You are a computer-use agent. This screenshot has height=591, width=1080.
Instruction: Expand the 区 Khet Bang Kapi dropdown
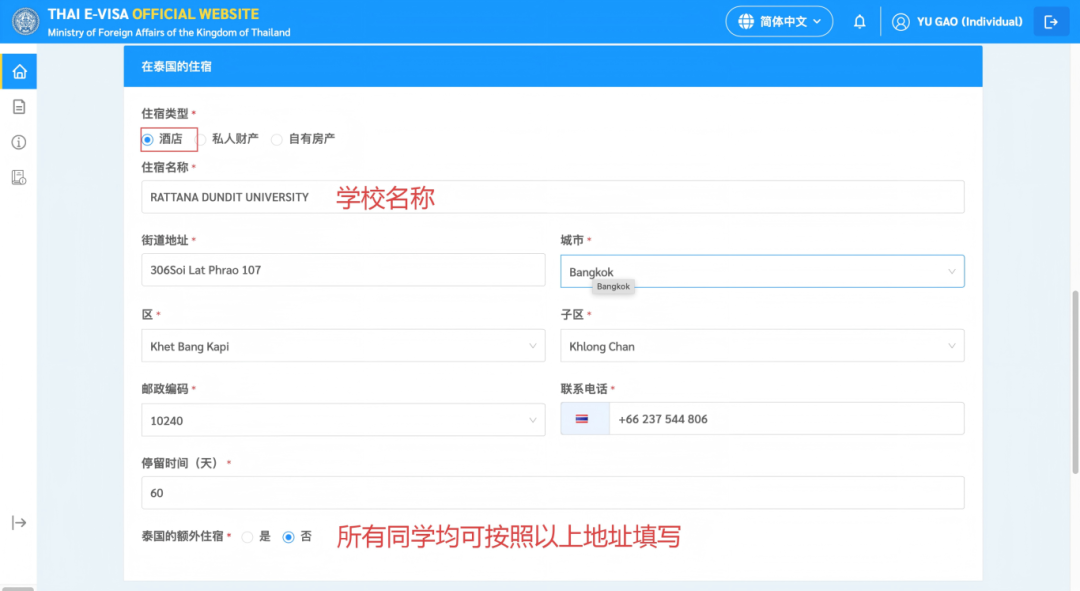tap(343, 346)
